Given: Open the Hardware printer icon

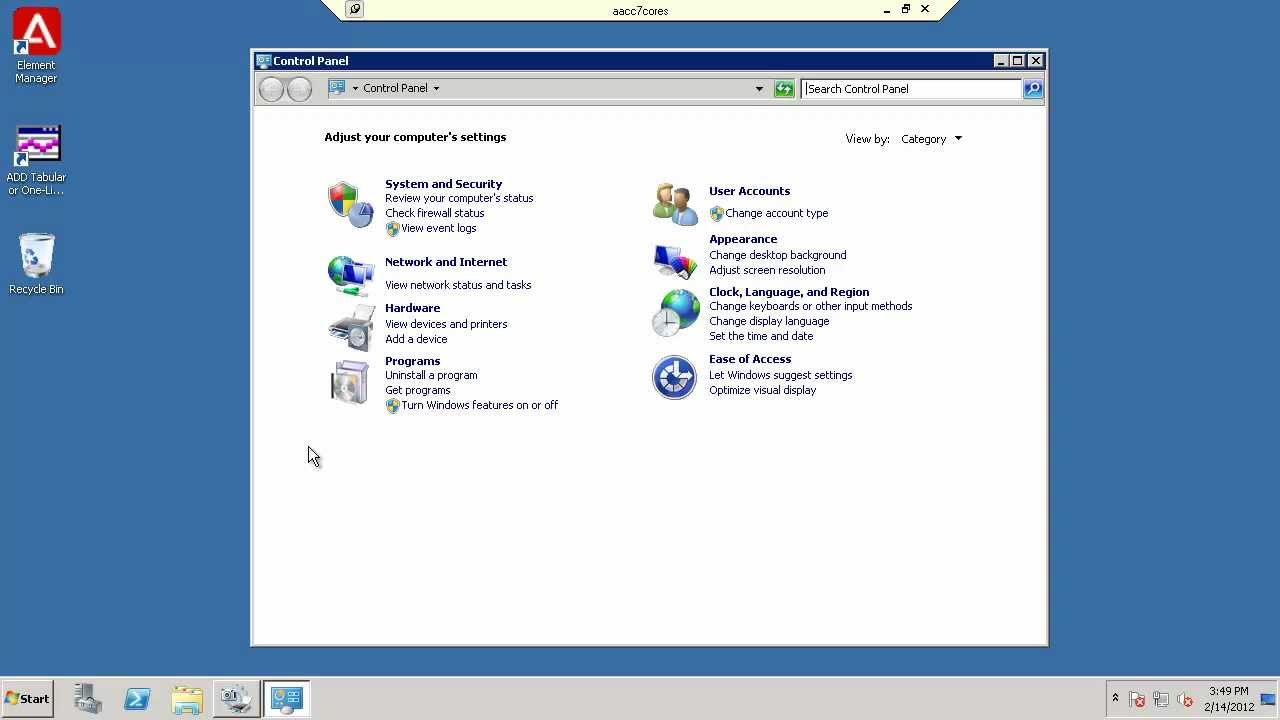Looking at the screenshot, I should point(350,326).
